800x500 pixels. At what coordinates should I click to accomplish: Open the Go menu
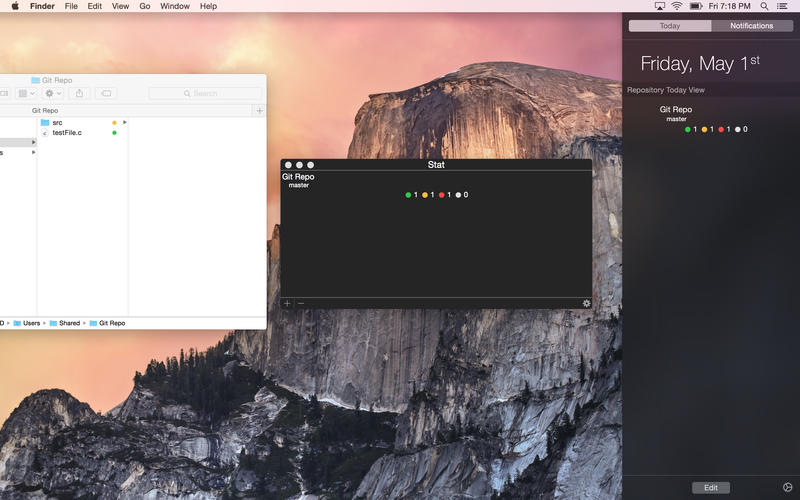(x=145, y=6)
